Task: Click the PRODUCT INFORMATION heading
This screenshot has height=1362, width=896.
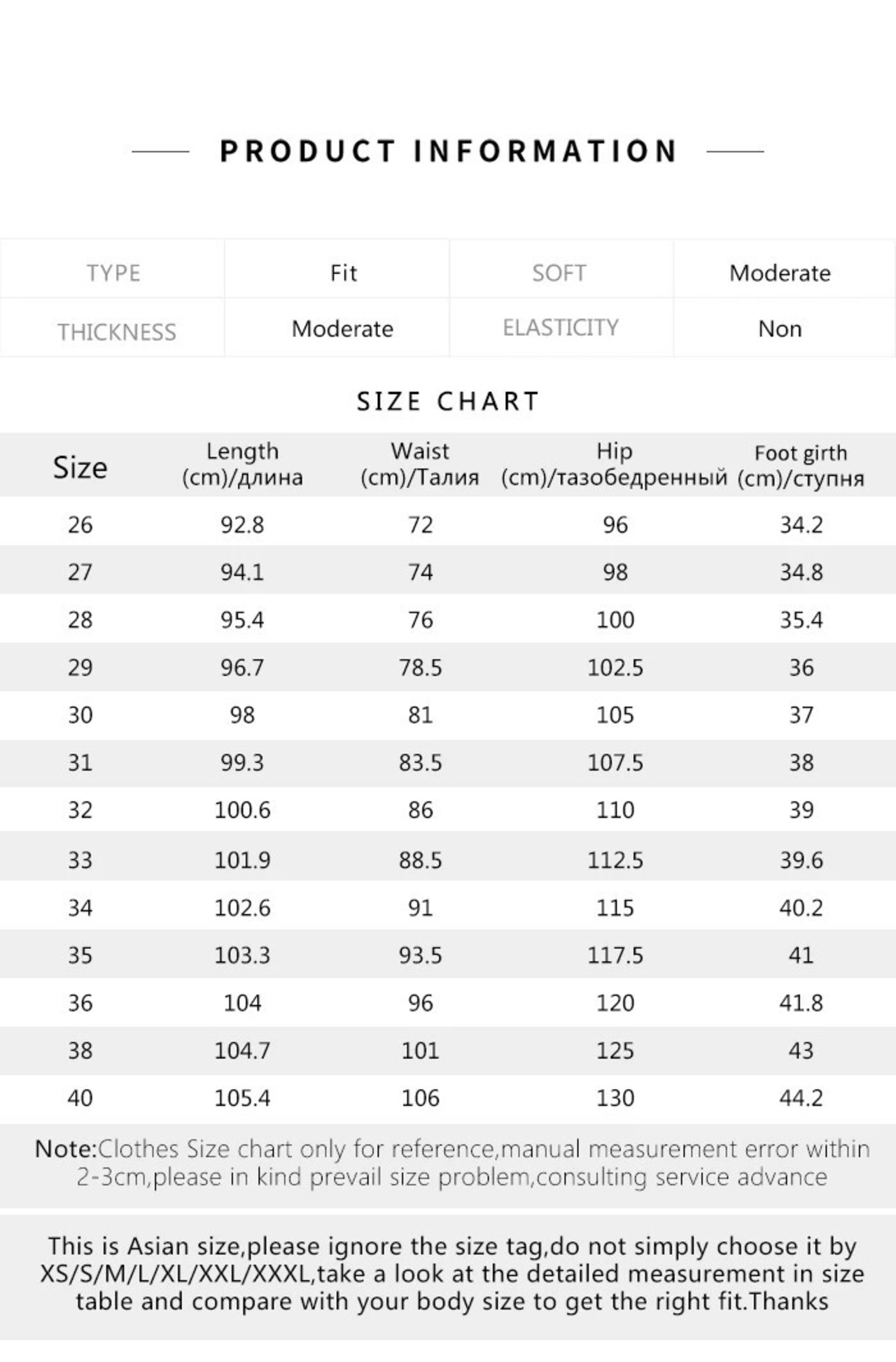Action: point(448,151)
